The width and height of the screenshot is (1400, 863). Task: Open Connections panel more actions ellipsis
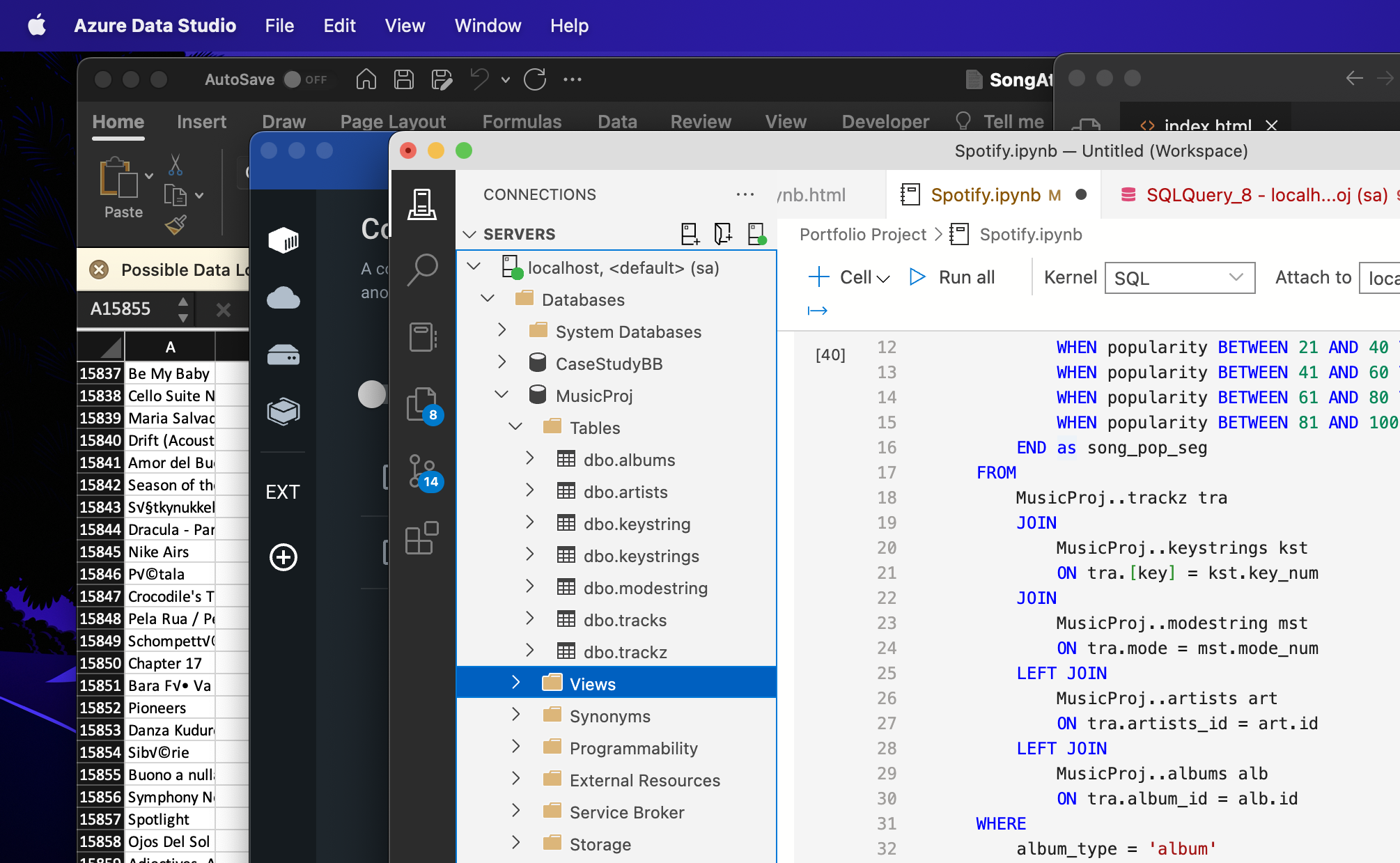(745, 195)
